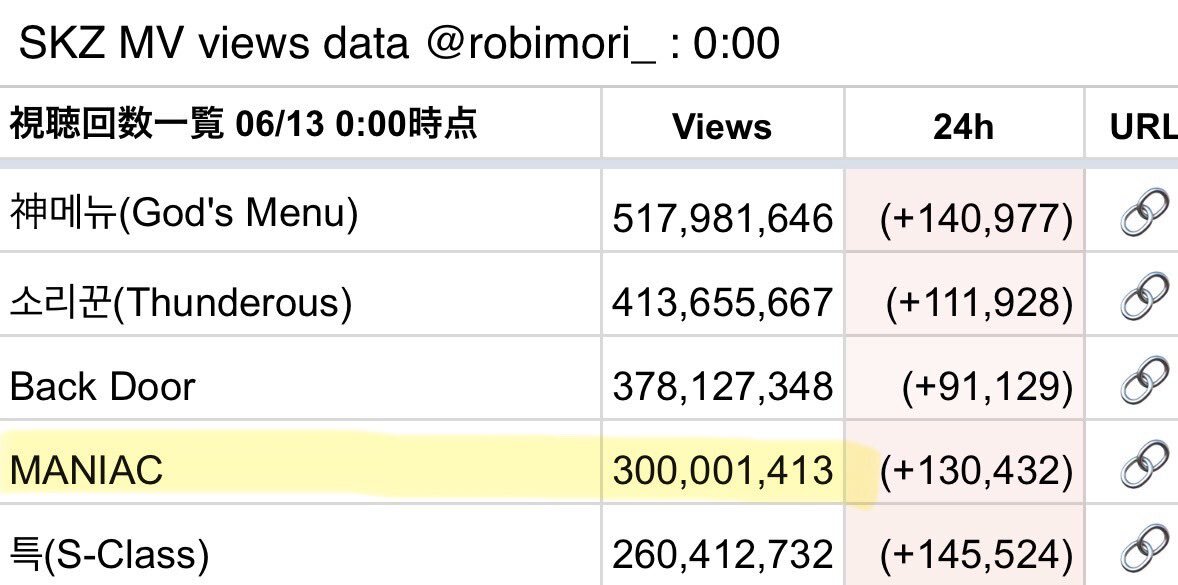Open the Back Door link icon
Viewport: 1178px width, 585px height.
coord(1145,381)
